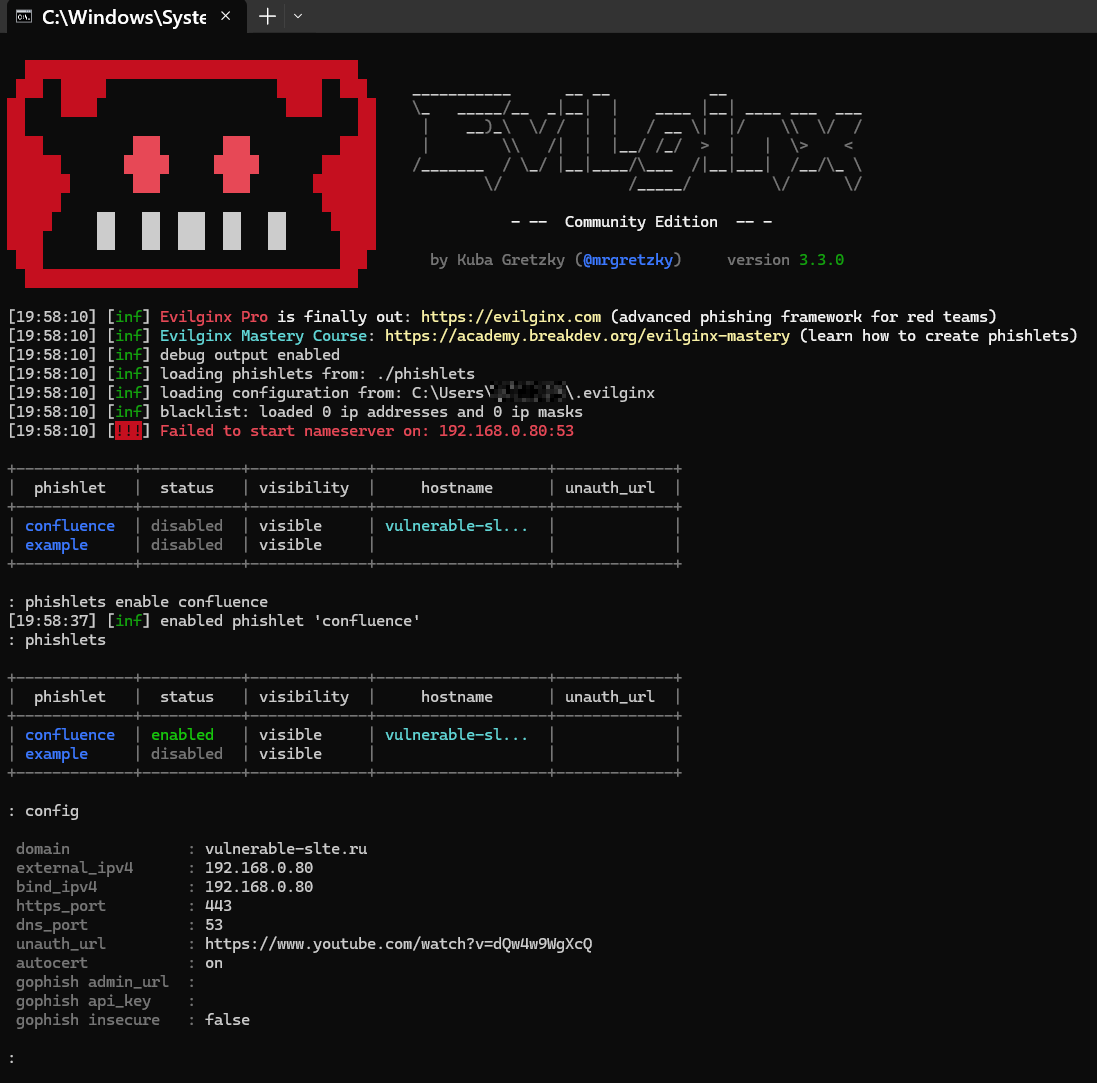Screen dimensions: 1097x1083
Task: Select the C:\Windows\Syste tab
Action: [x=127, y=16]
